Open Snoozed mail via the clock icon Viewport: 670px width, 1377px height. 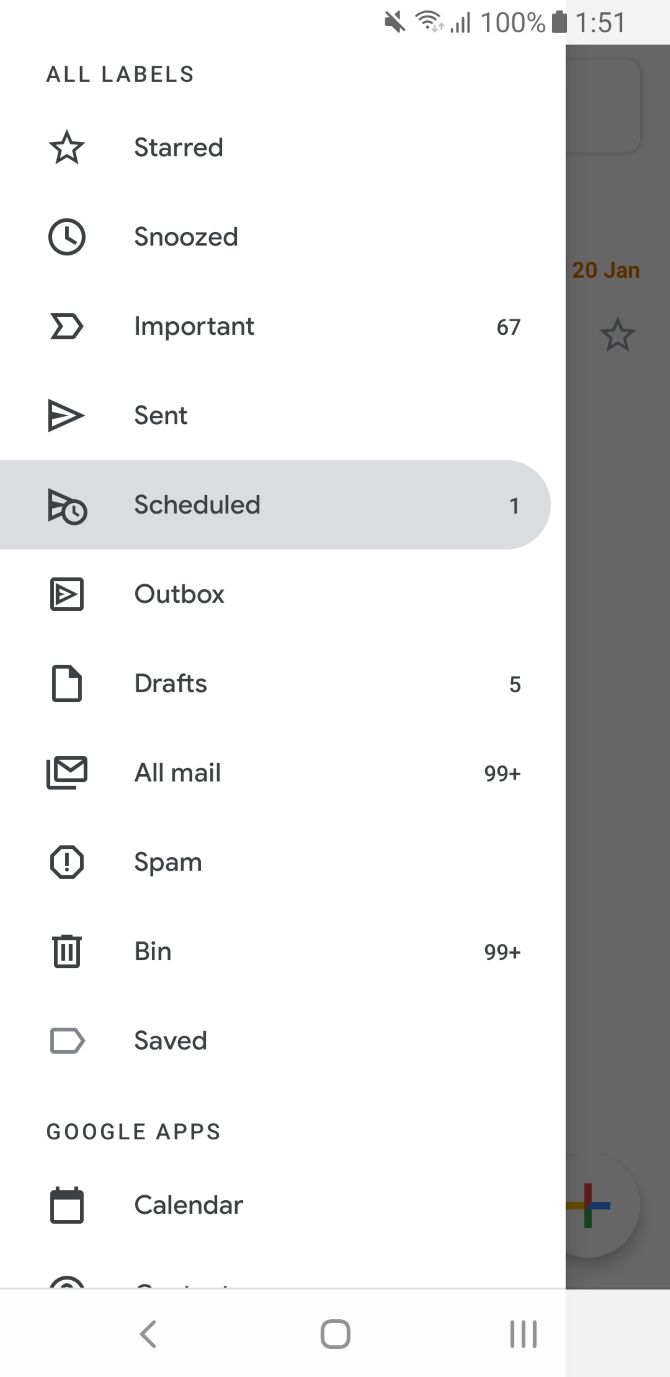[x=66, y=236]
